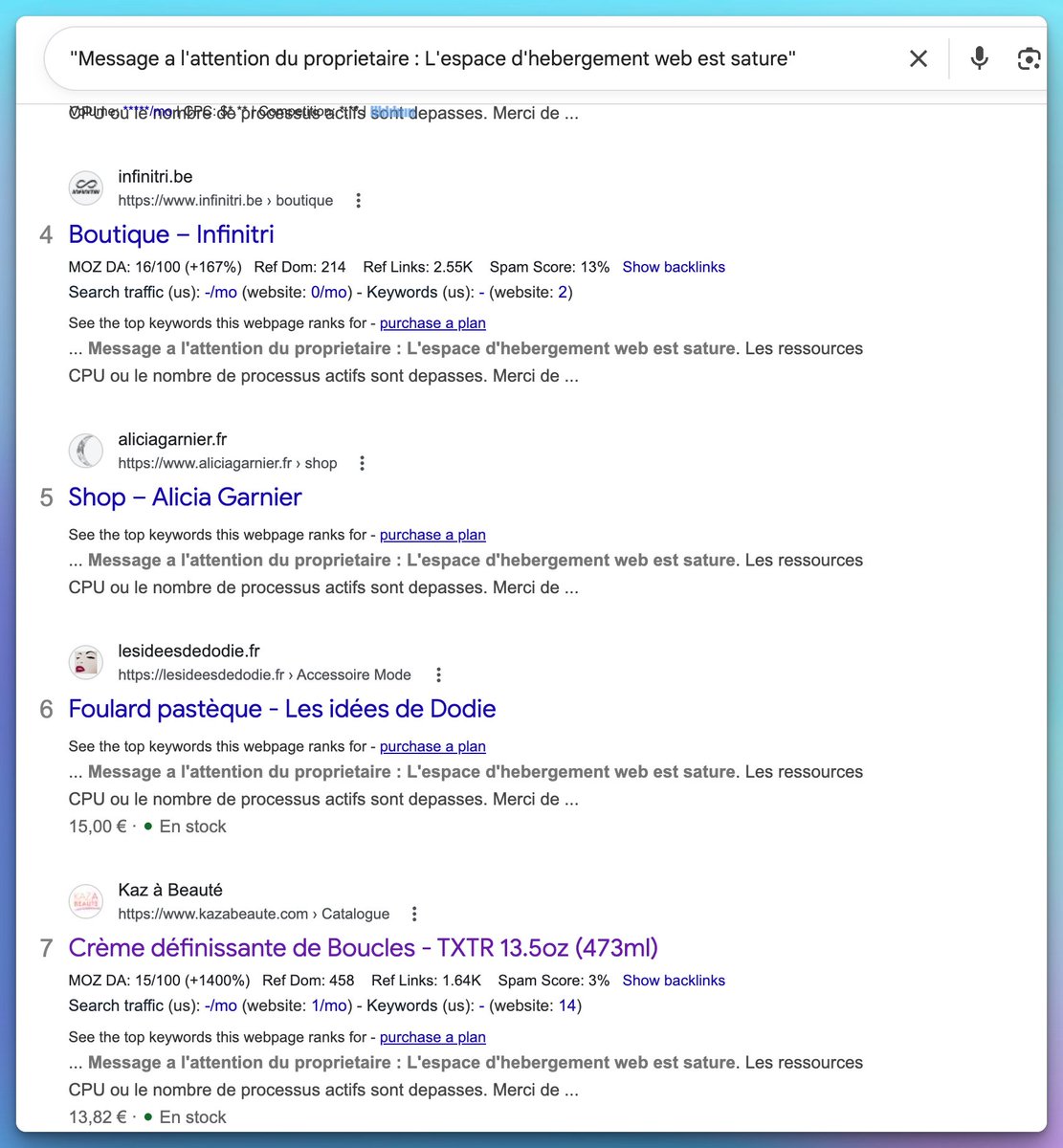Viewport: 1063px width, 1148px height.
Task: Open the lesideesdedodie.fr favicon
Action: [86, 662]
